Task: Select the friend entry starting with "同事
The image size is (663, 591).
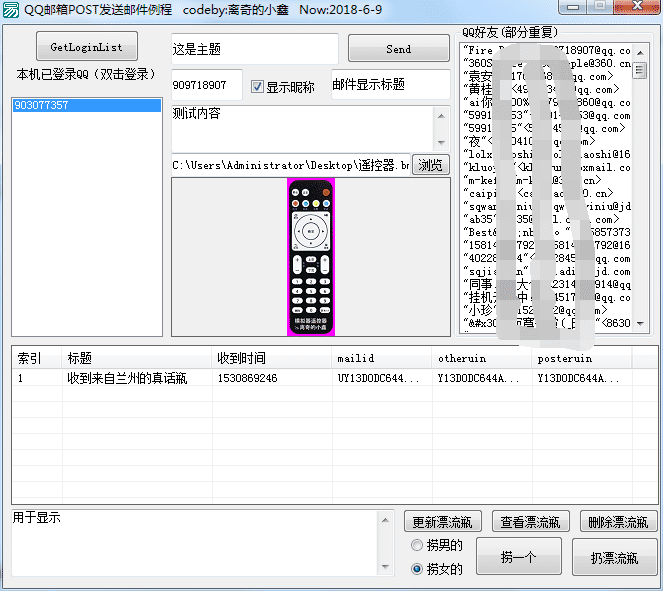Action: (547, 284)
